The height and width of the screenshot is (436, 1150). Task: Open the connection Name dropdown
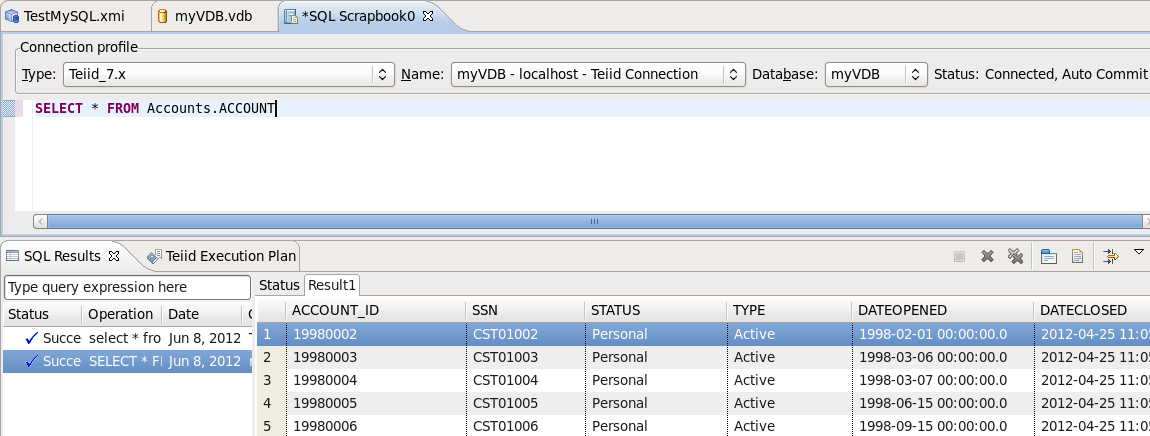[x=598, y=74]
